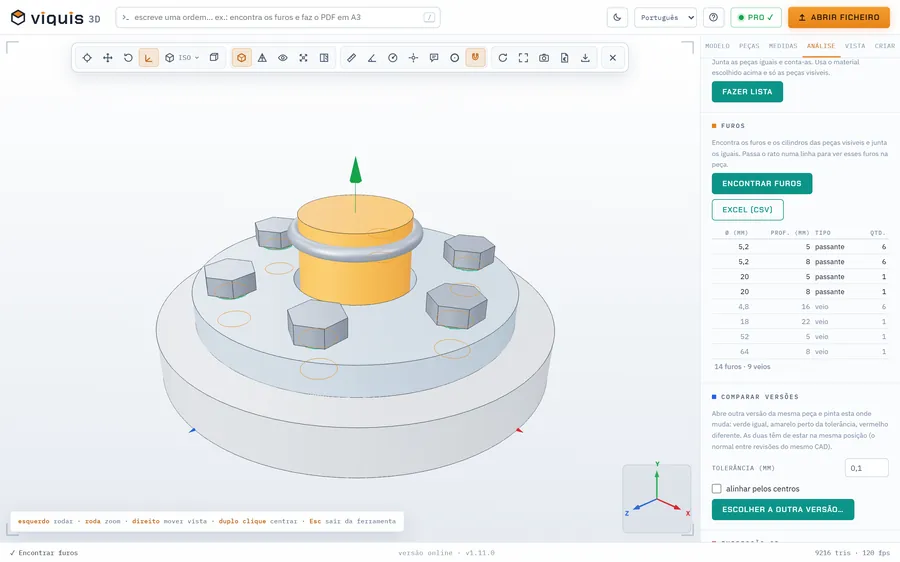Screen dimensions: 900x562
Task: Toggle the eye visibility tool
Action: coord(282,57)
